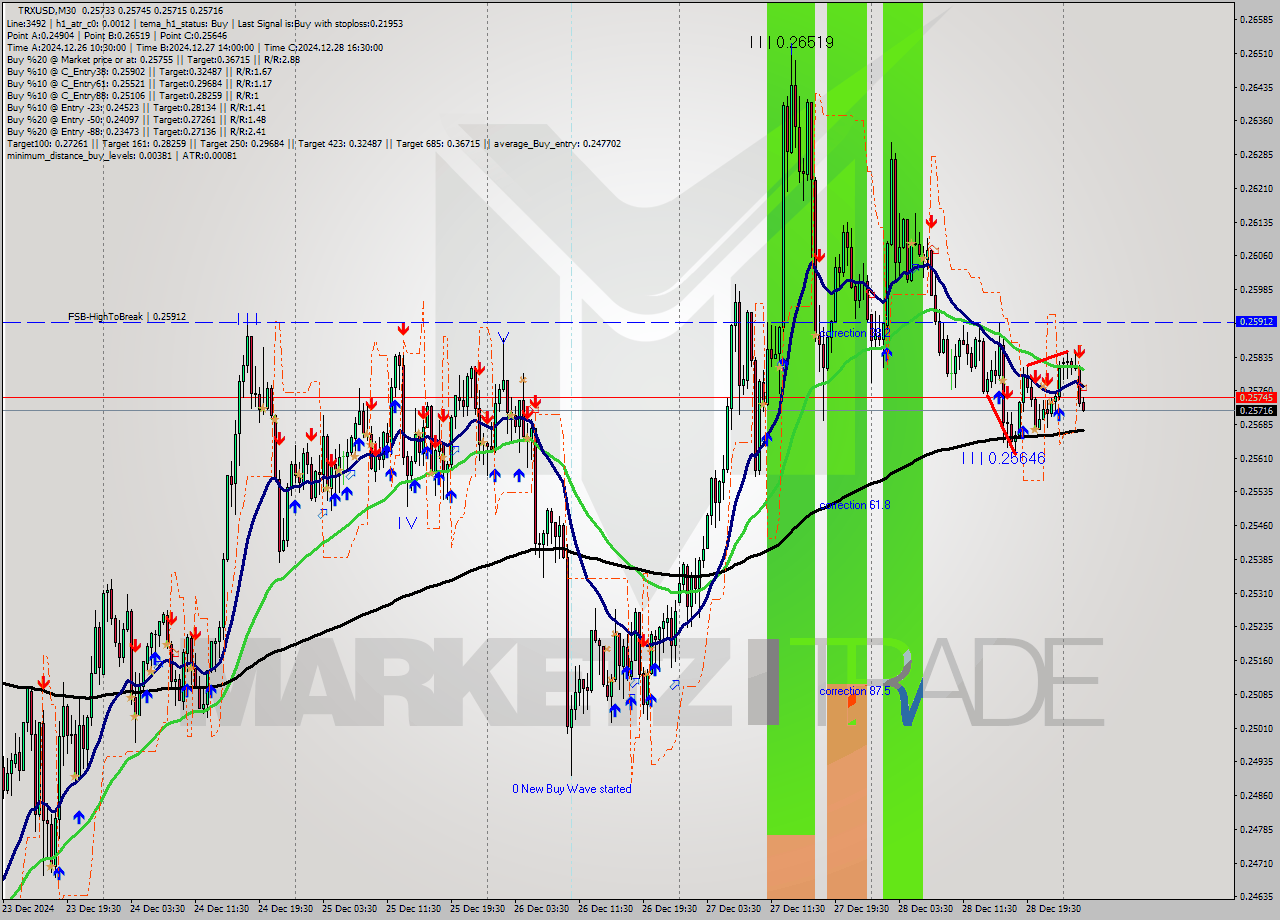Viewport: 1280px width, 920px height.
Task: Select the 0.24785 price axis value
Action: click(1257, 829)
